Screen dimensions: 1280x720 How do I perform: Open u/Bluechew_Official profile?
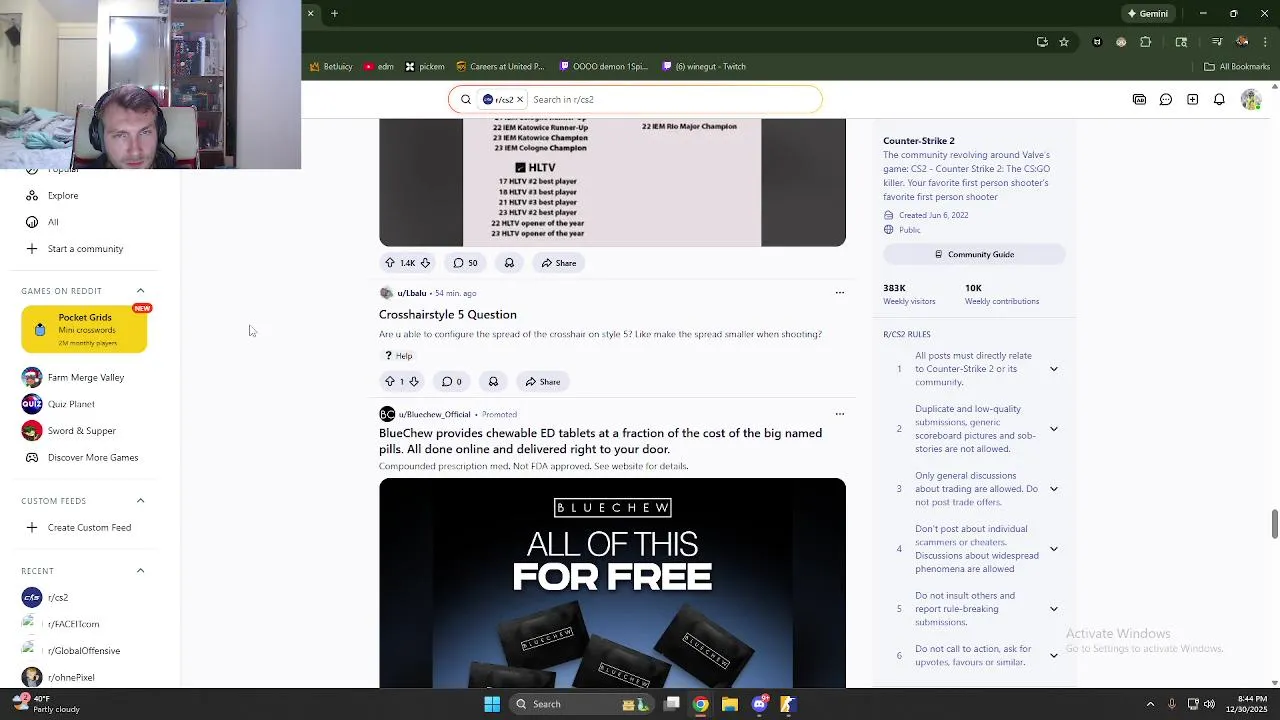click(x=434, y=414)
